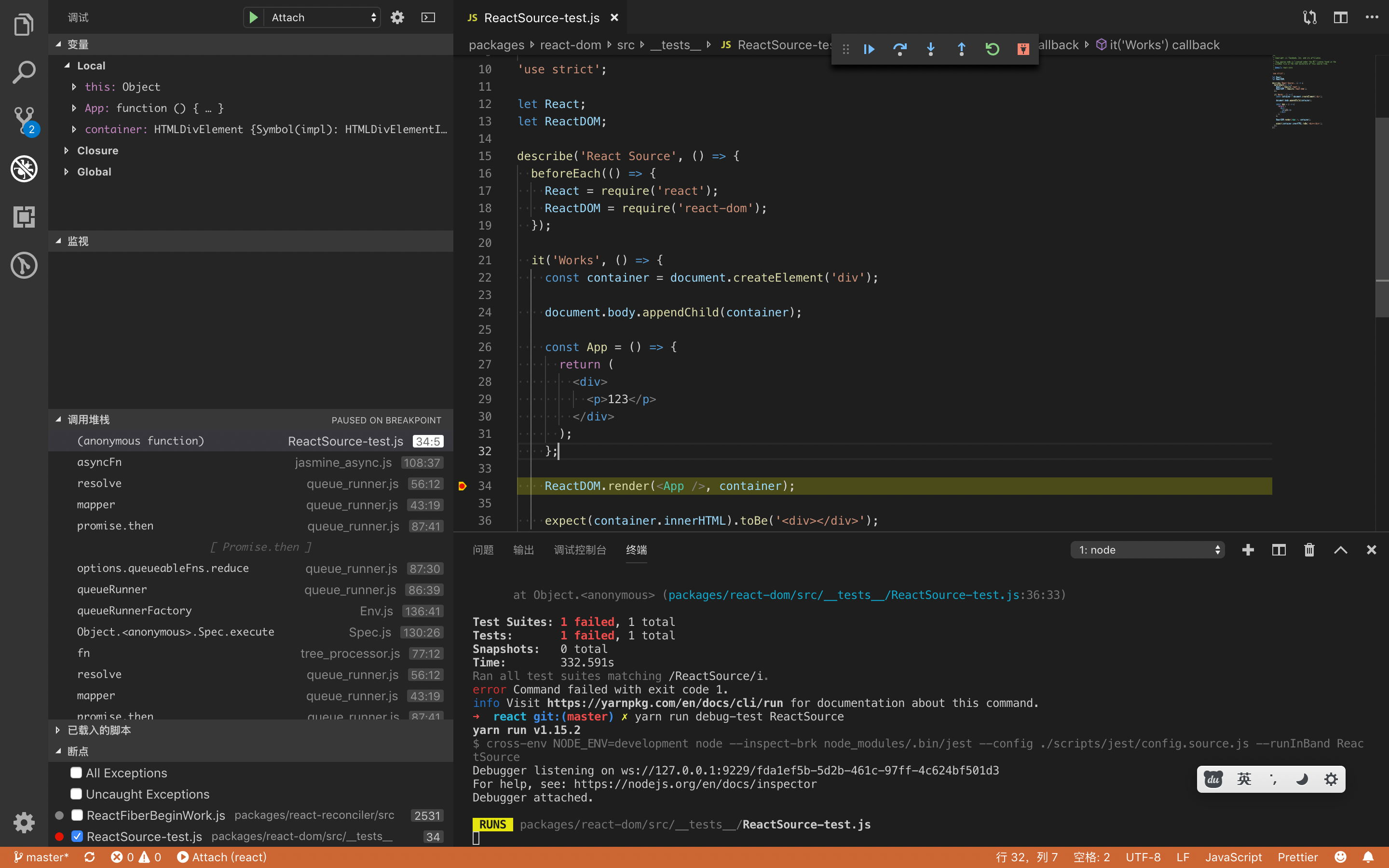Open the Attach debug configuration dropdown
This screenshot has width=1389, height=868.
point(323,17)
